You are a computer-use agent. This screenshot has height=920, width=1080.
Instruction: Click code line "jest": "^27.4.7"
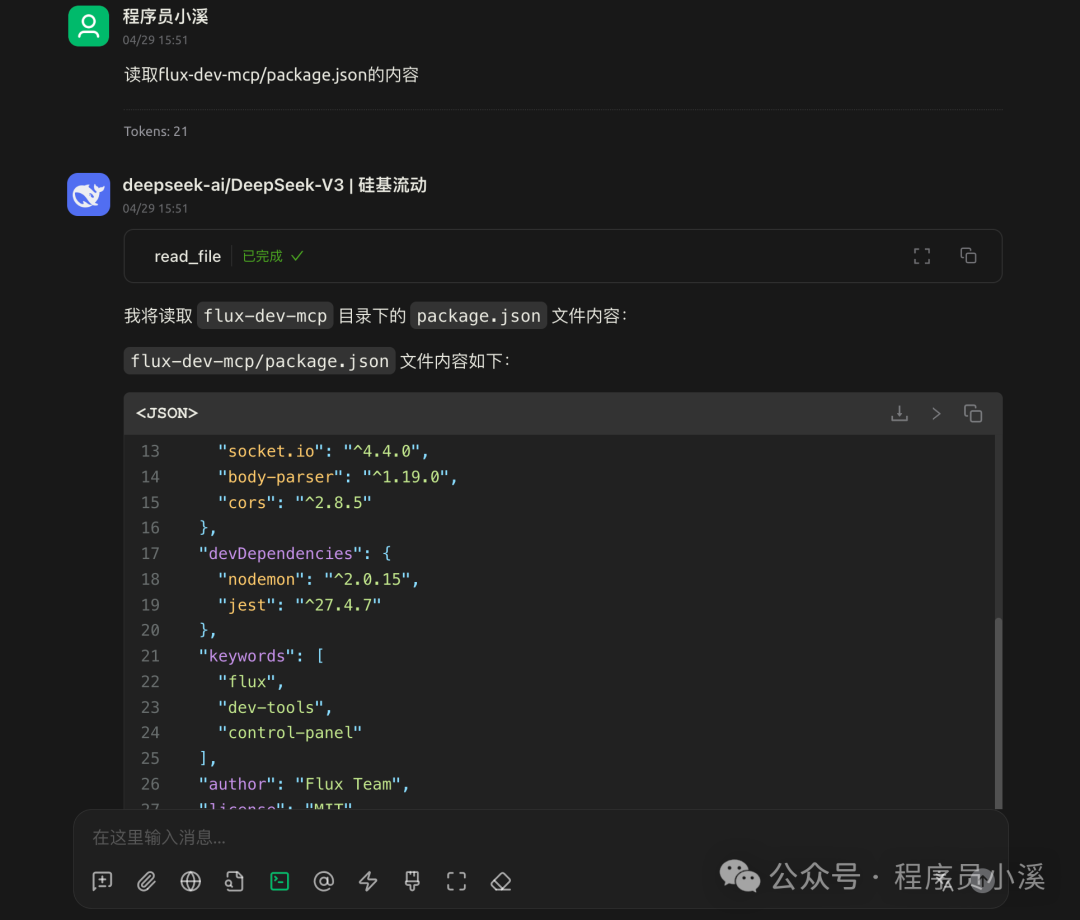pyautogui.click(x=299, y=605)
